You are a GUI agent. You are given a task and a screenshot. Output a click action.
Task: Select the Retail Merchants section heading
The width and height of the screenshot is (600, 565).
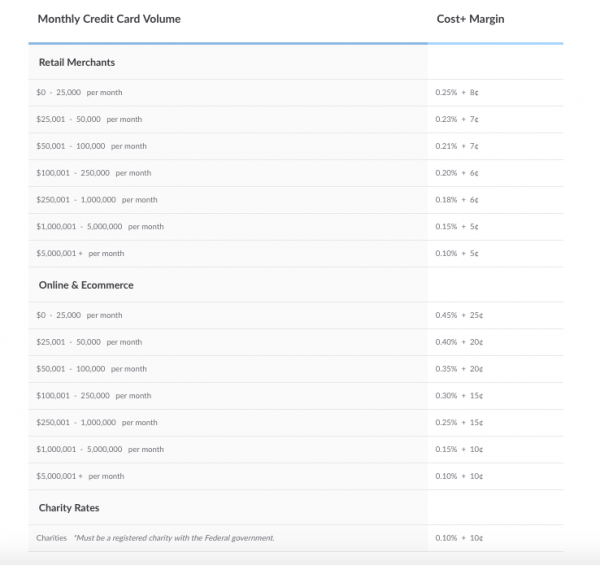[76, 62]
